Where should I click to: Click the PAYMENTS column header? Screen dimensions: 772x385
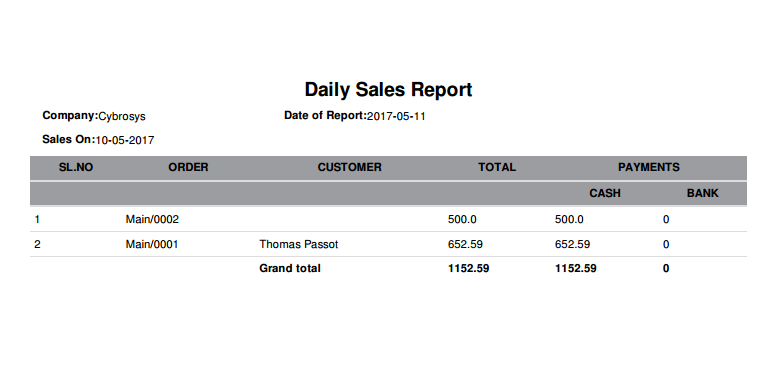(648, 167)
